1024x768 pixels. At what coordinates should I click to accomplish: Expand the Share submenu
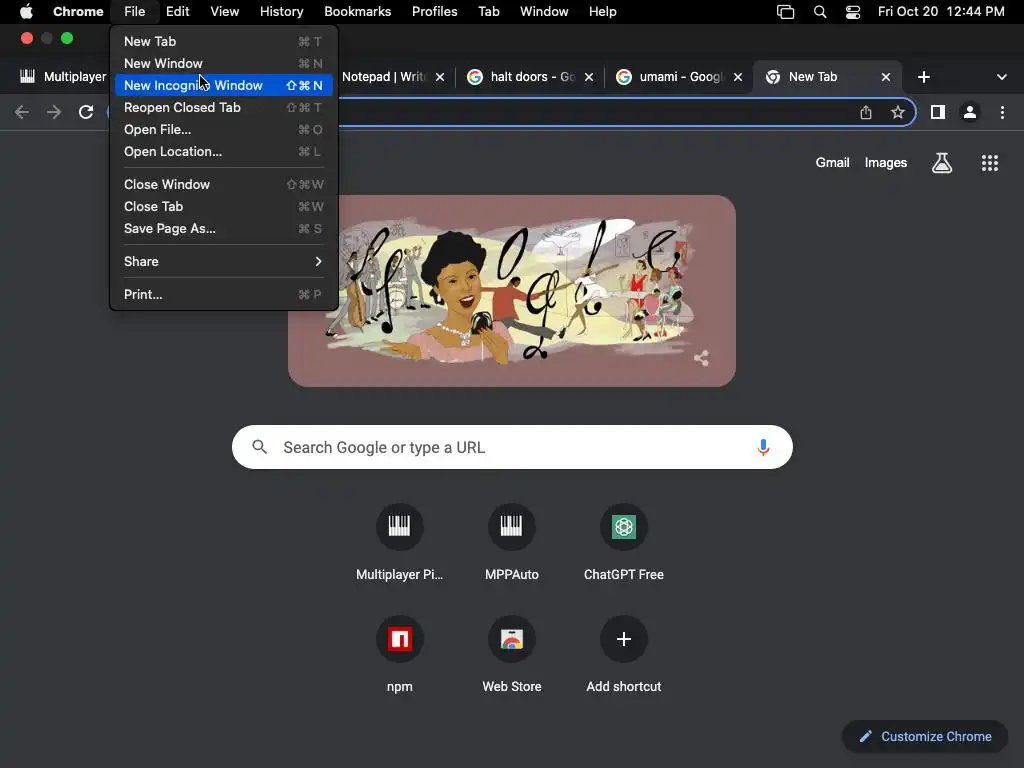coord(224,261)
